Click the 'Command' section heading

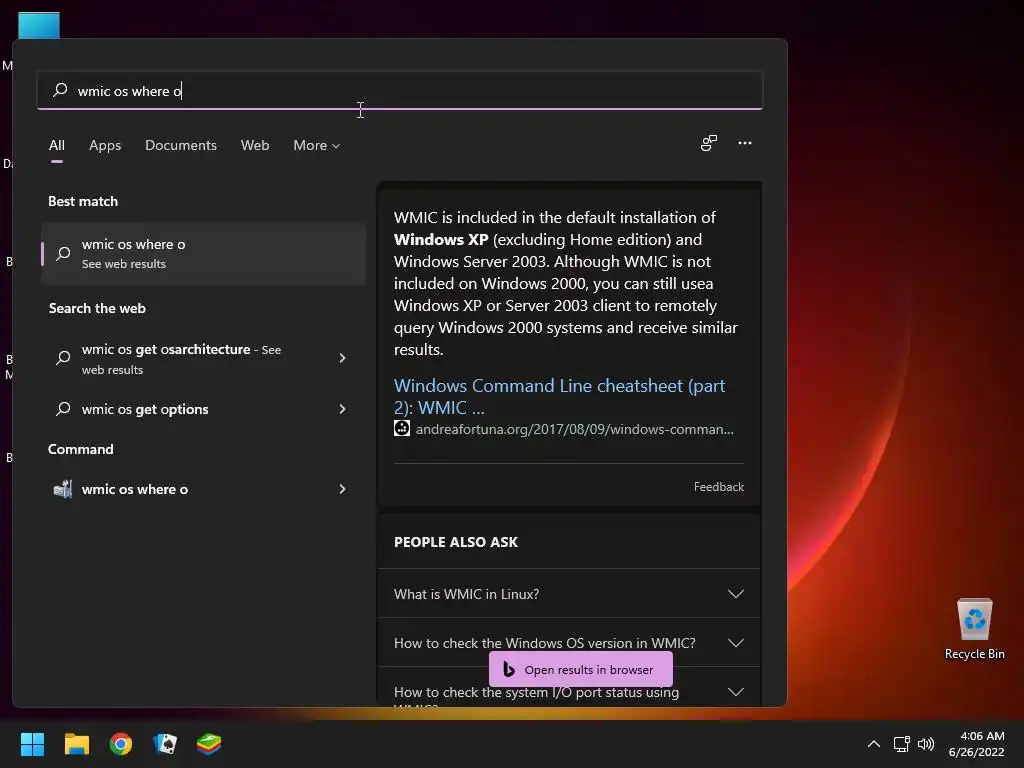coord(80,449)
